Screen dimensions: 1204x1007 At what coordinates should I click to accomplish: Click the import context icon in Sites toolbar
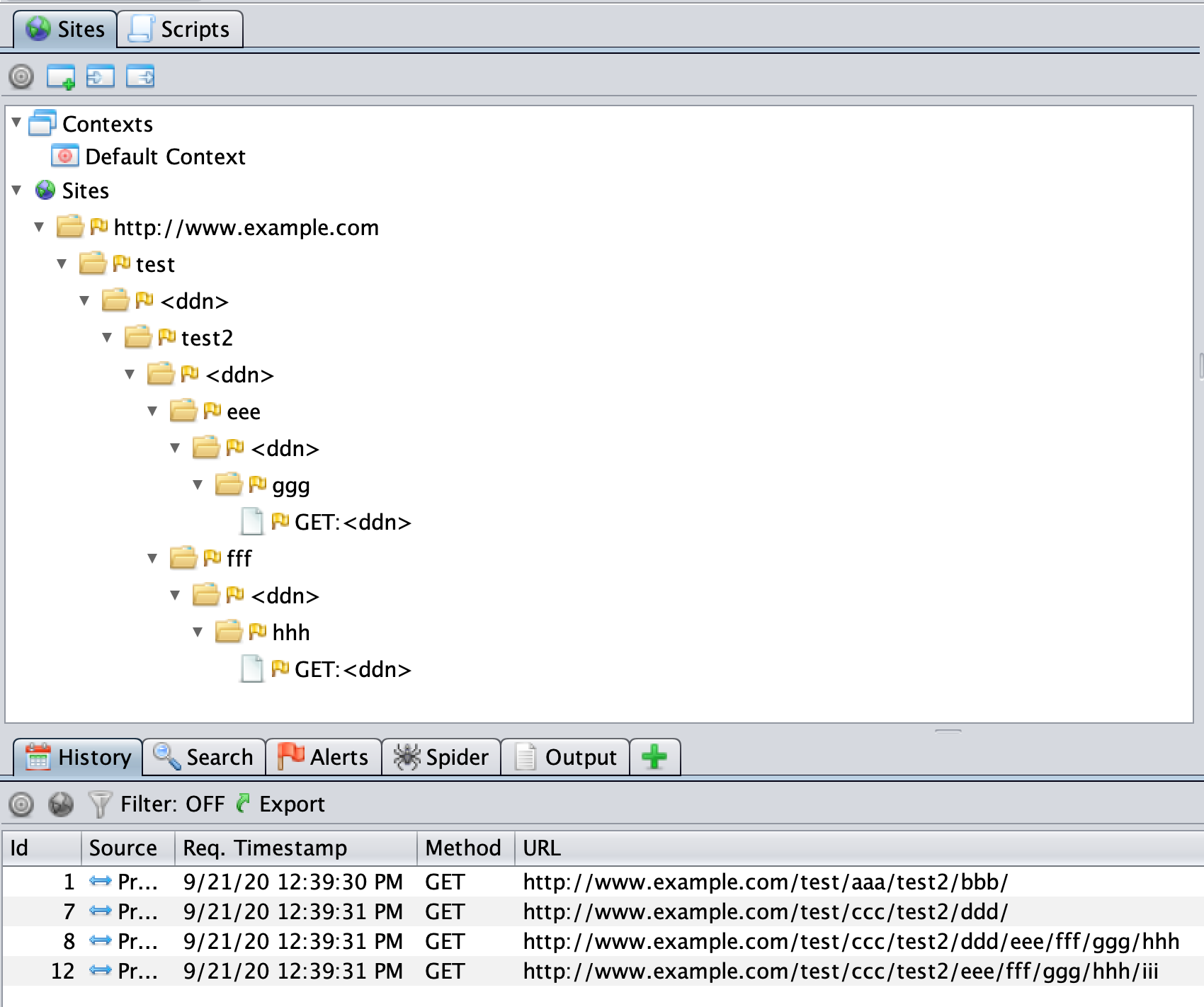click(100, 76)
